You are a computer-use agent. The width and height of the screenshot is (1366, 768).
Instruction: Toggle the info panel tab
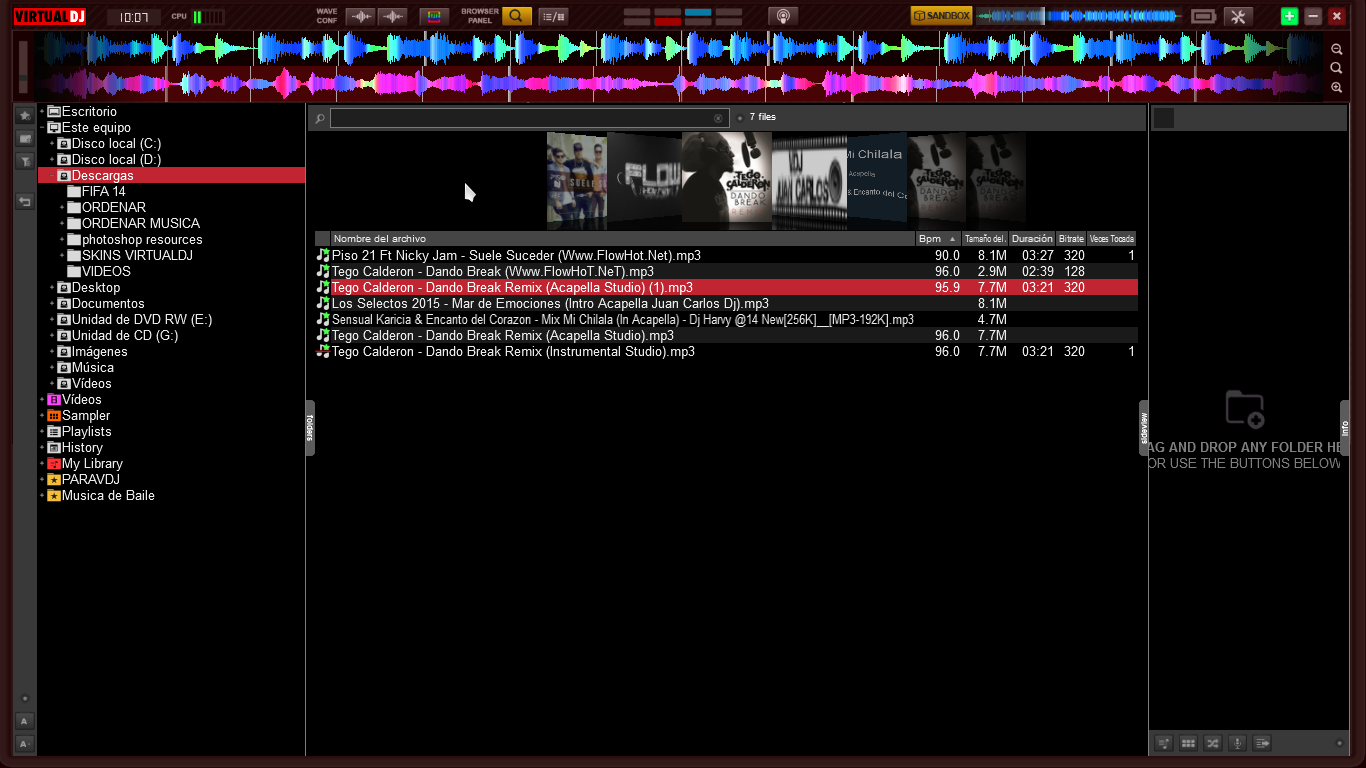1345,428
